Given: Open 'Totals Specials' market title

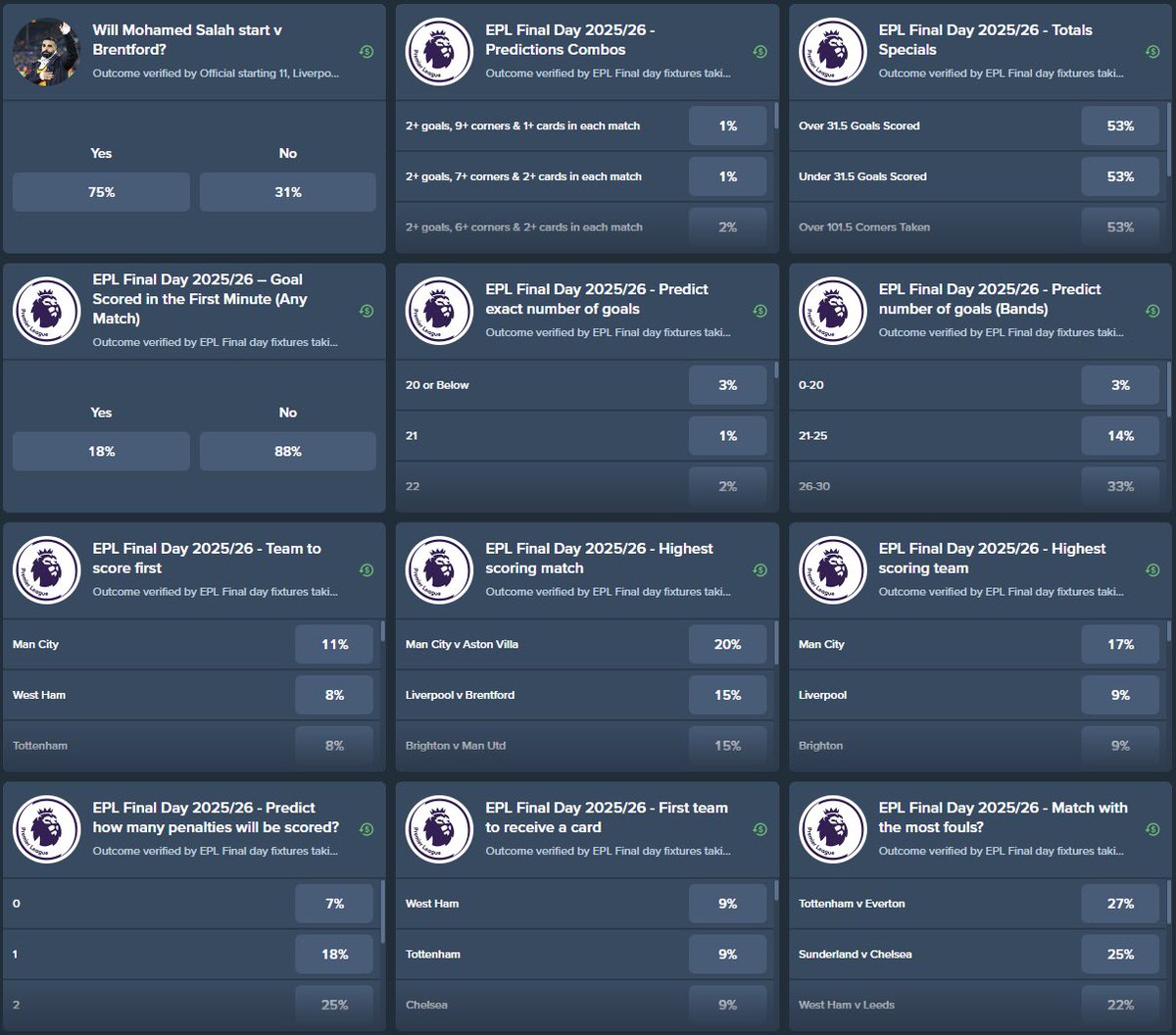Looking at the screenshot, I should click(x=985, y=39).
